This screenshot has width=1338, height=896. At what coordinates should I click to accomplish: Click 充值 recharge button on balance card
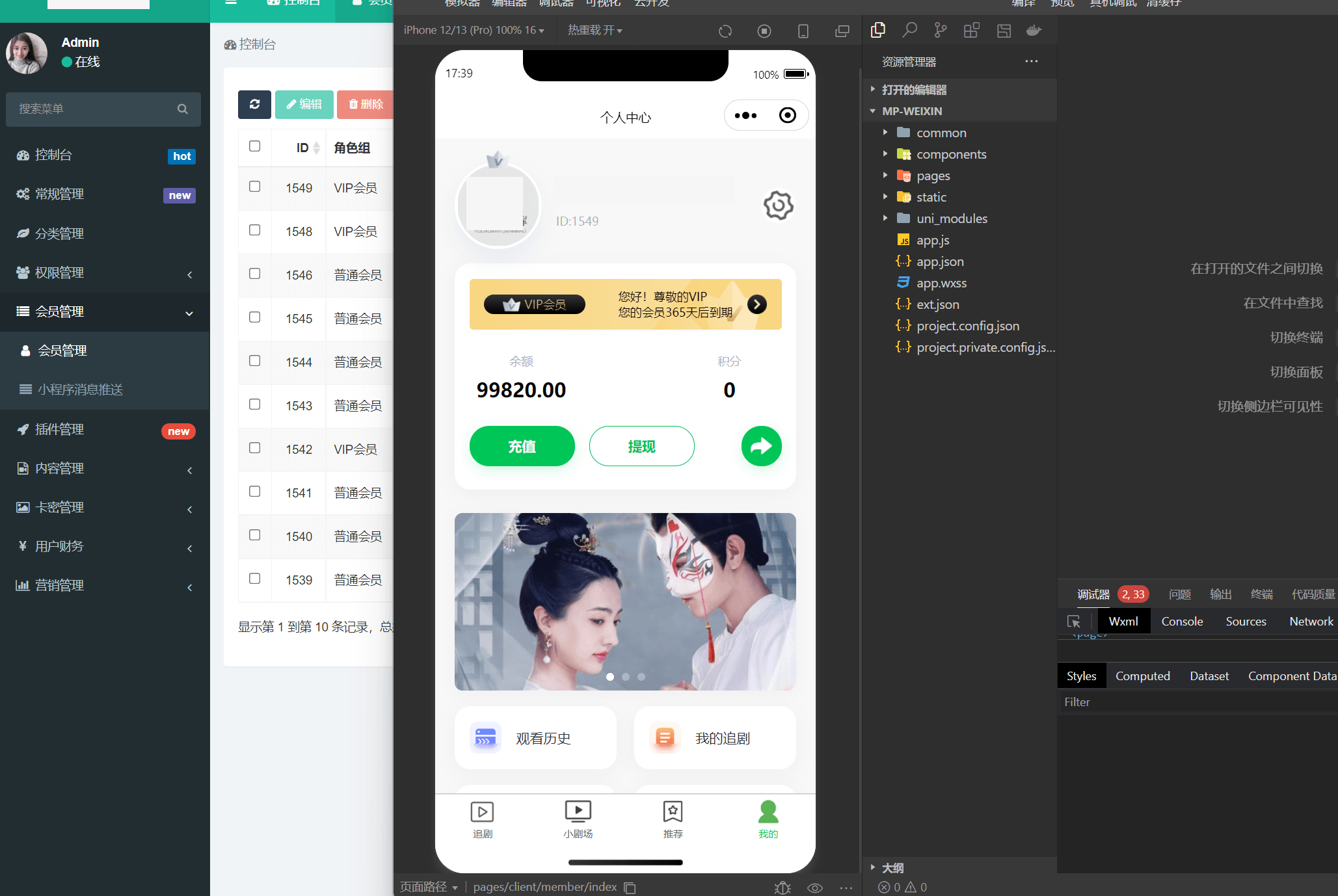coord(521,447)
